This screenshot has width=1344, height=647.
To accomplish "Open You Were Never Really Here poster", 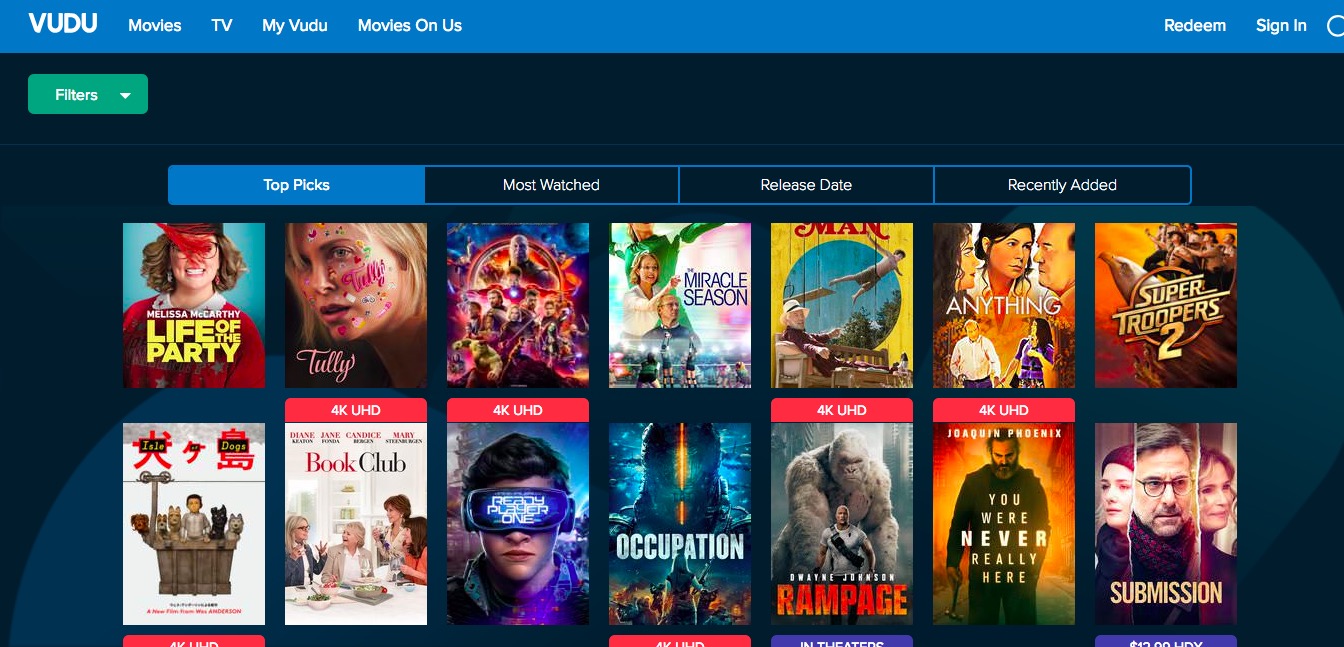I will click(1004, 524).
